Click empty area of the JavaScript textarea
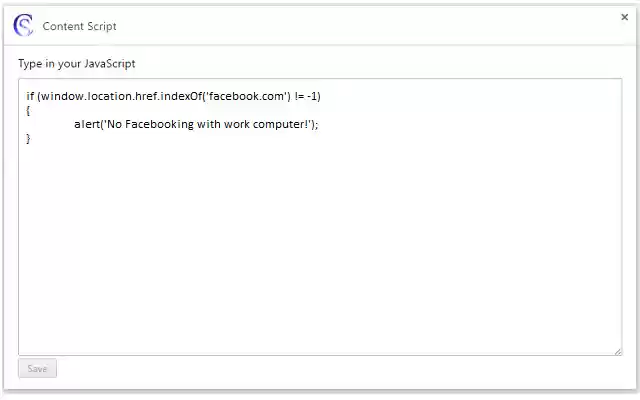This screenshot has height=400, width=640. (320, 250)
